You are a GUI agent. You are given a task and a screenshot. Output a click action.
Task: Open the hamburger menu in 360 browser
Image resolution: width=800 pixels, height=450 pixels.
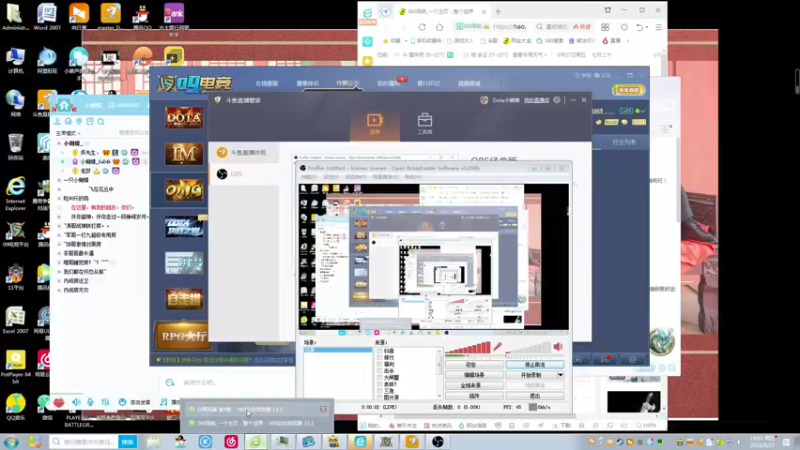[659, 27]
